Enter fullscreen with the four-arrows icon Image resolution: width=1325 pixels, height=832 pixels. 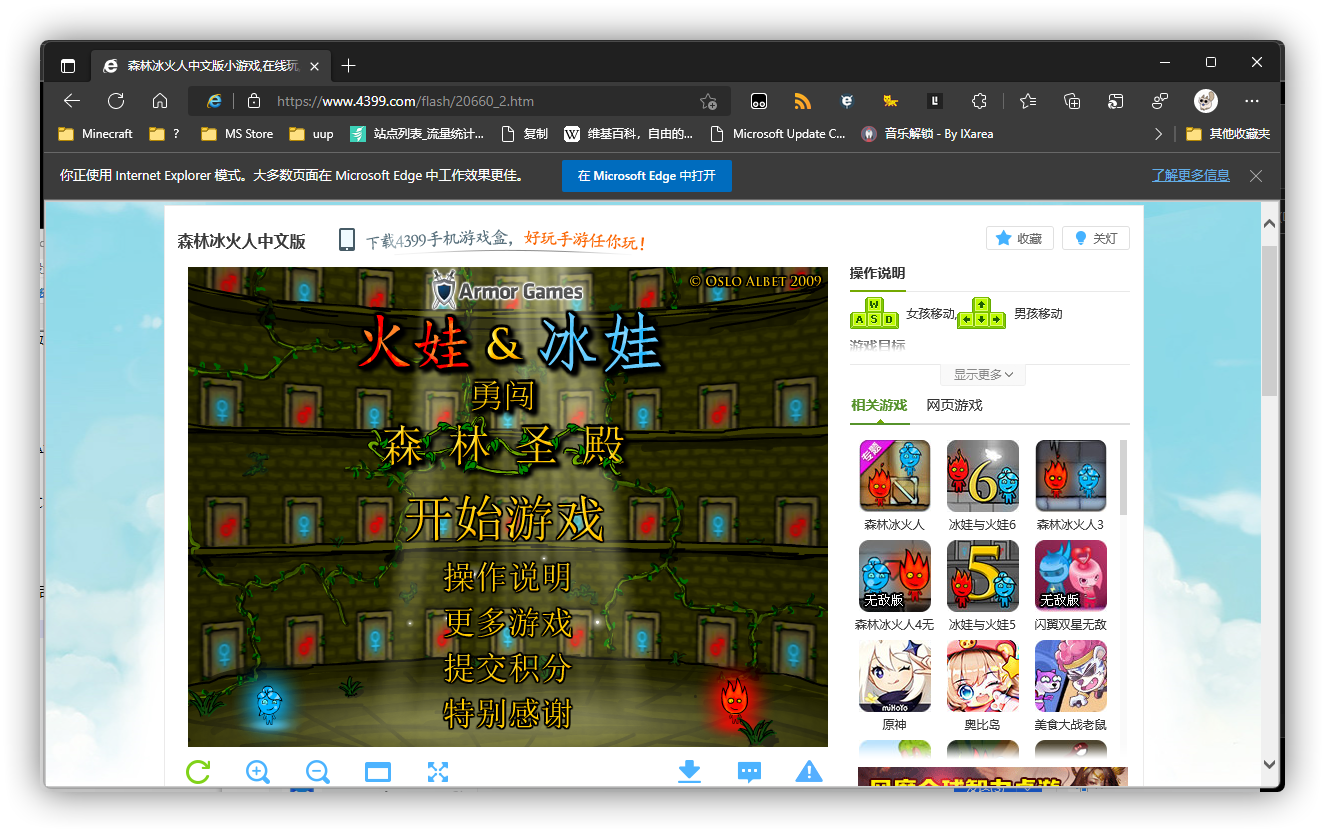coord(438,771)
